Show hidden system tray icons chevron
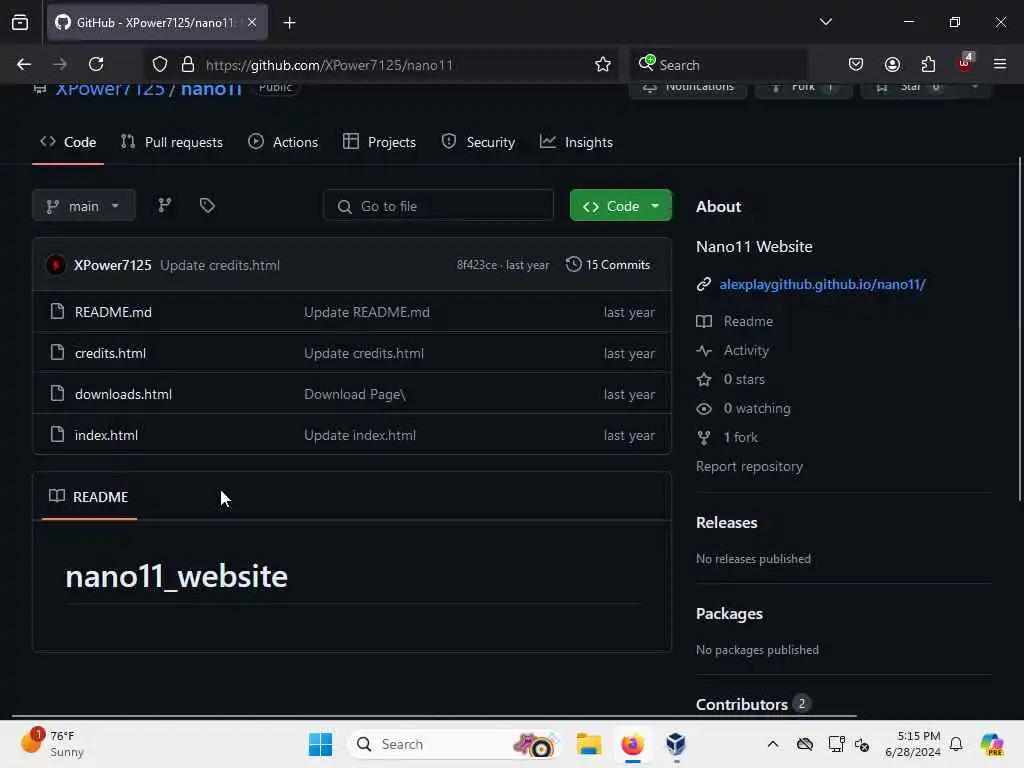This screenshot has width=1024, height=768. (773, 744)
